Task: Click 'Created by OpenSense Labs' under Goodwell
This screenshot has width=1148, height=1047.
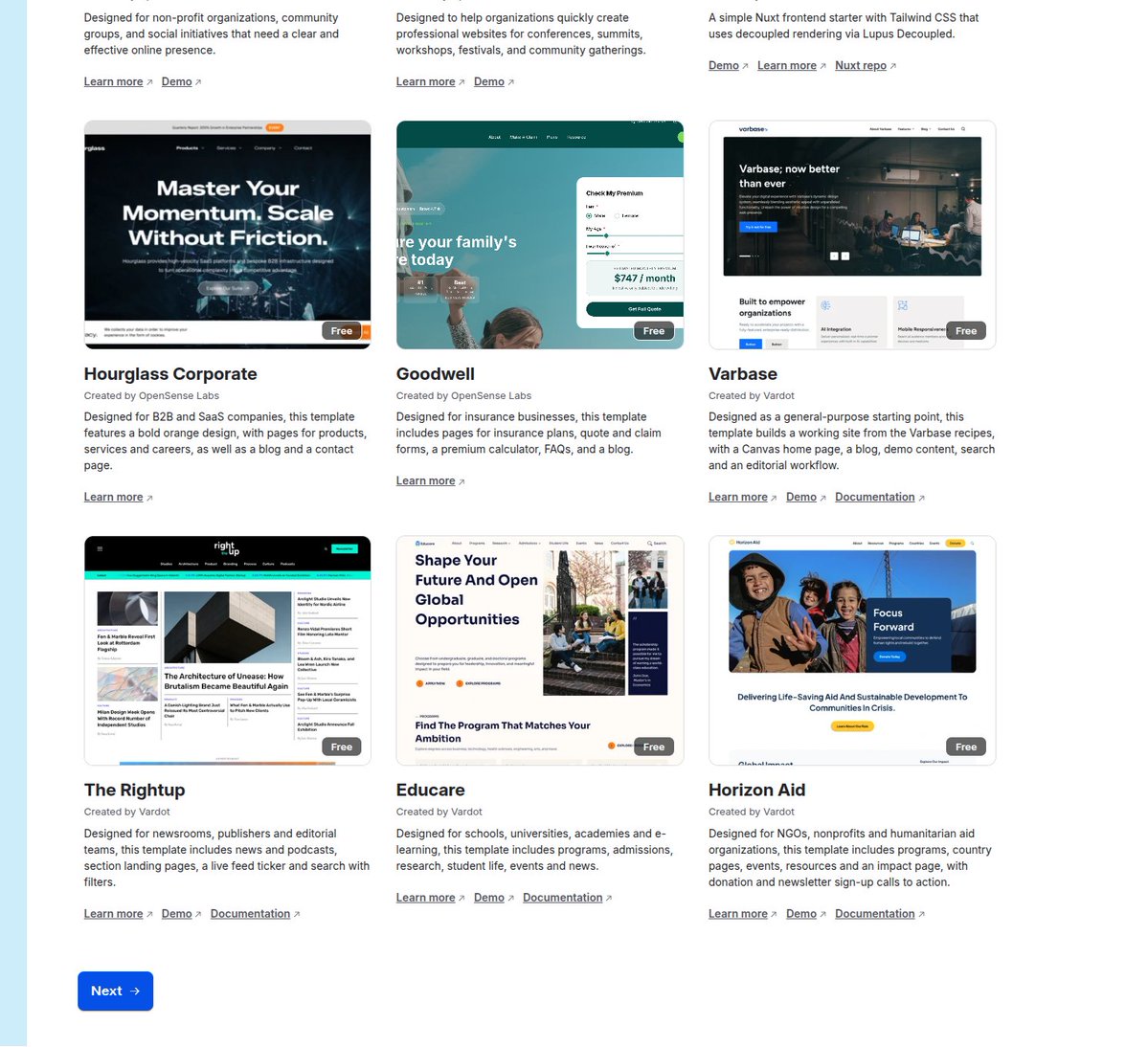Action: [x=463, y=396]
